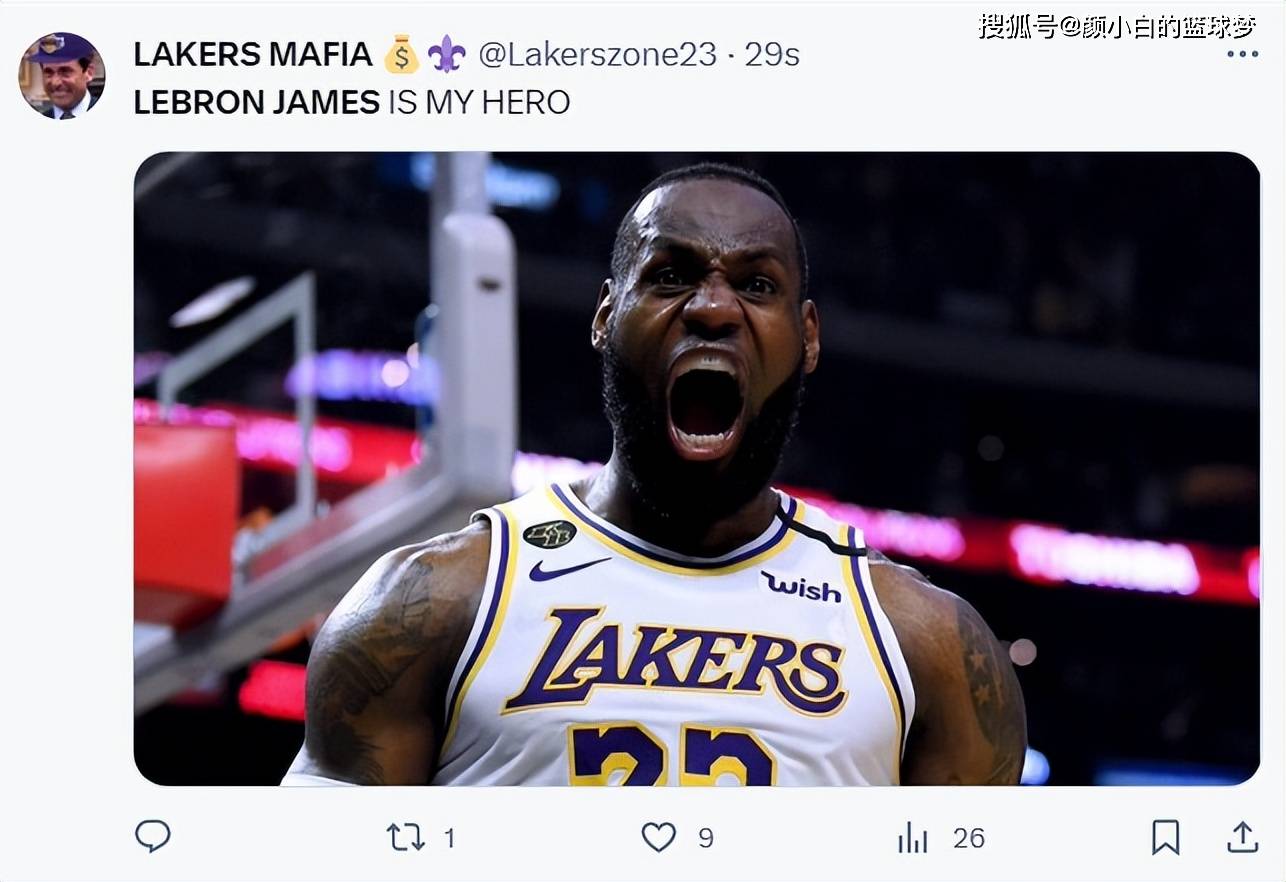1286x882 pixels.
Task: Like the tweet with the heart icon
Action: pos(658,837)
